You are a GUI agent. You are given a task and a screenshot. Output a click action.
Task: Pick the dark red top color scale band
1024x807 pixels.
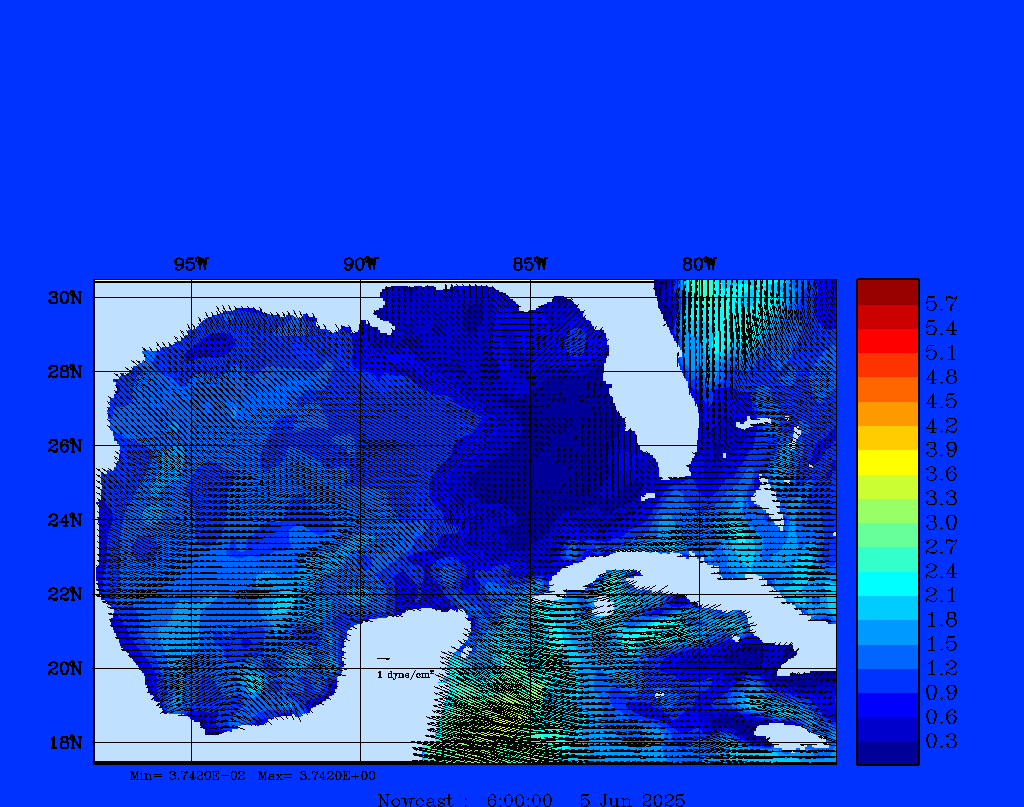(x=887, y=292)
